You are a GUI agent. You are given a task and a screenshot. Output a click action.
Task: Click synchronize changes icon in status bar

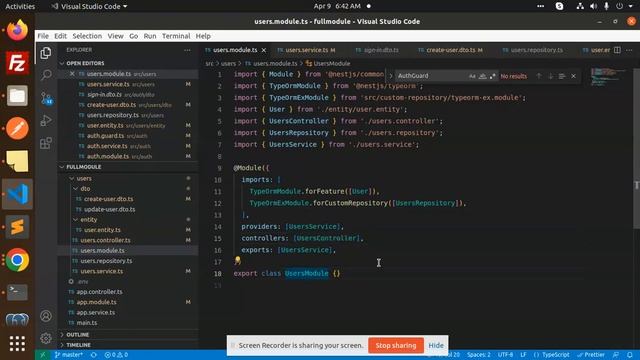coord(94,355)
